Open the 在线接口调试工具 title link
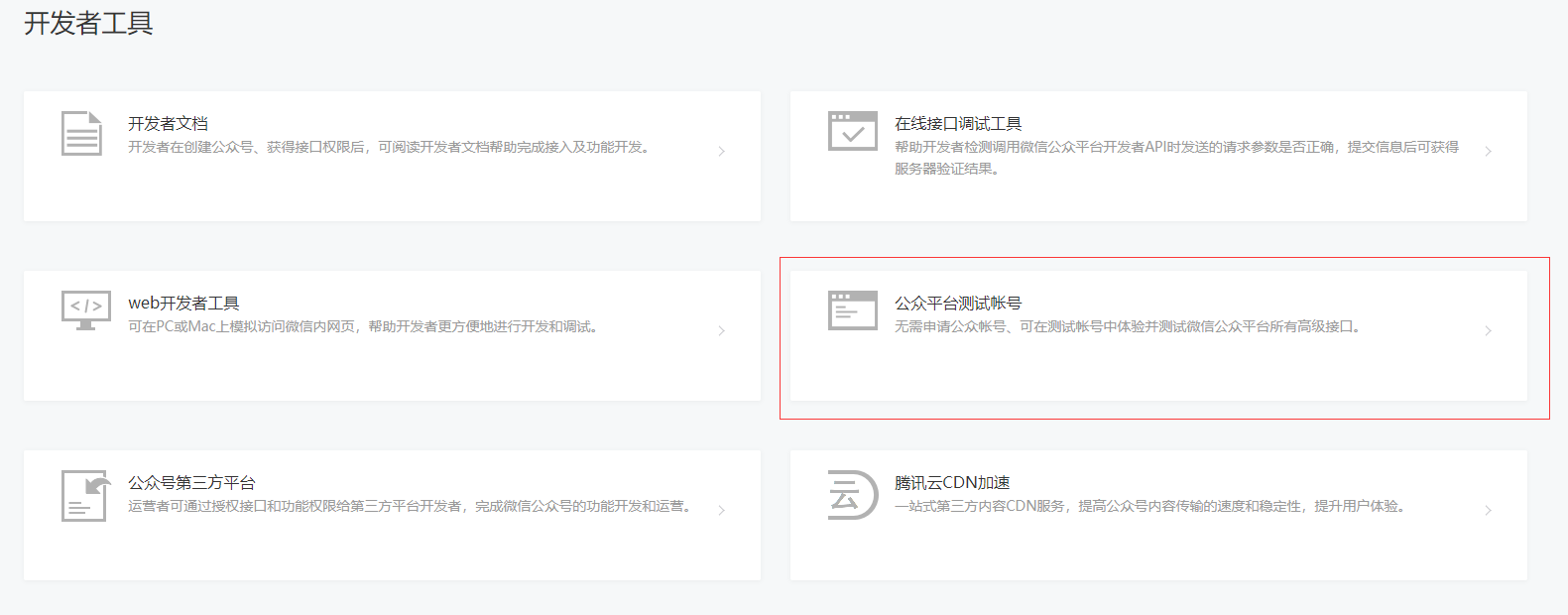 (x=958, y=123)
